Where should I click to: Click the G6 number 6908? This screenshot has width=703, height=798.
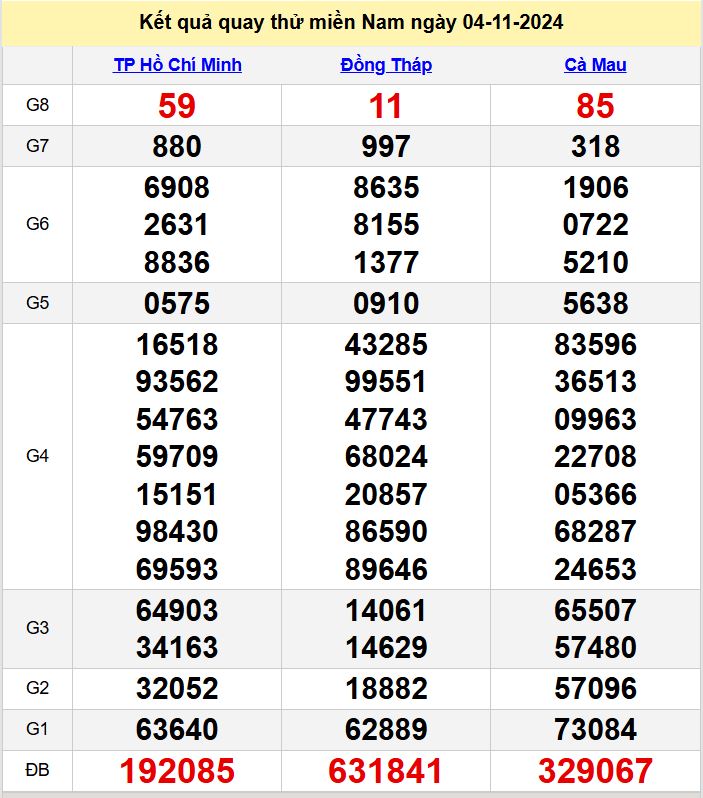pyautogui.click(x=177, y=188)
